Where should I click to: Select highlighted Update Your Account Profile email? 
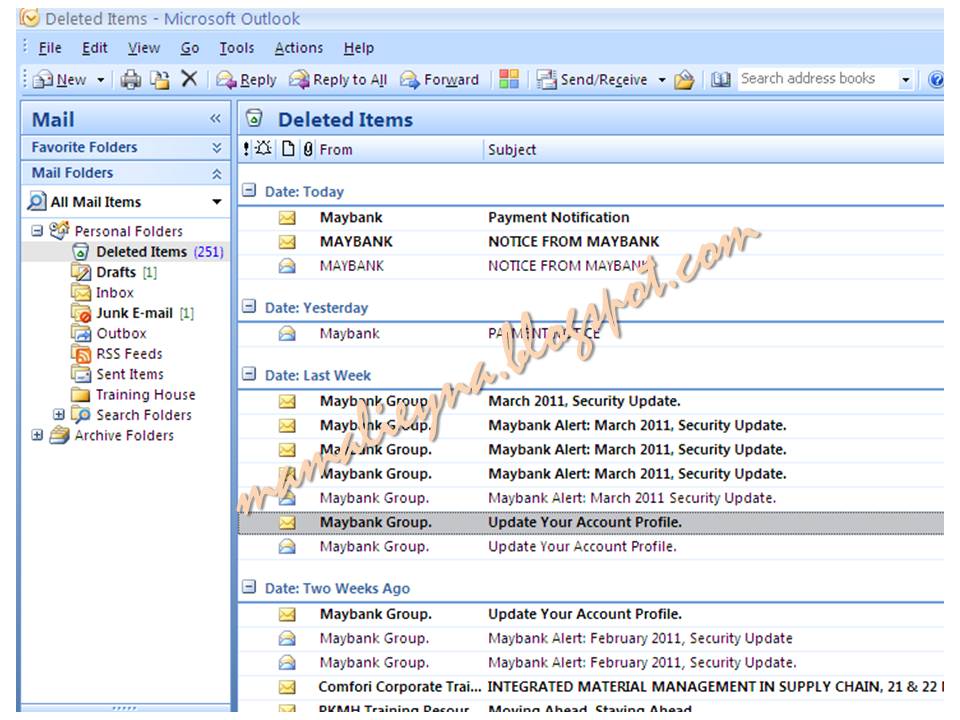(591, 522)
